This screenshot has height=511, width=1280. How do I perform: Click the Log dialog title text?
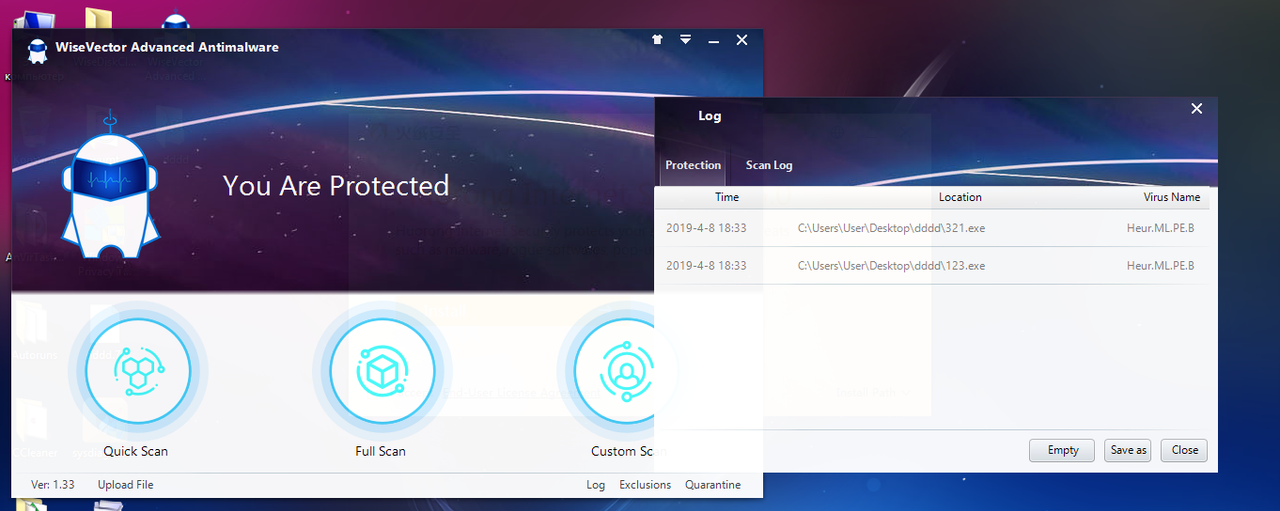(709, 116)
